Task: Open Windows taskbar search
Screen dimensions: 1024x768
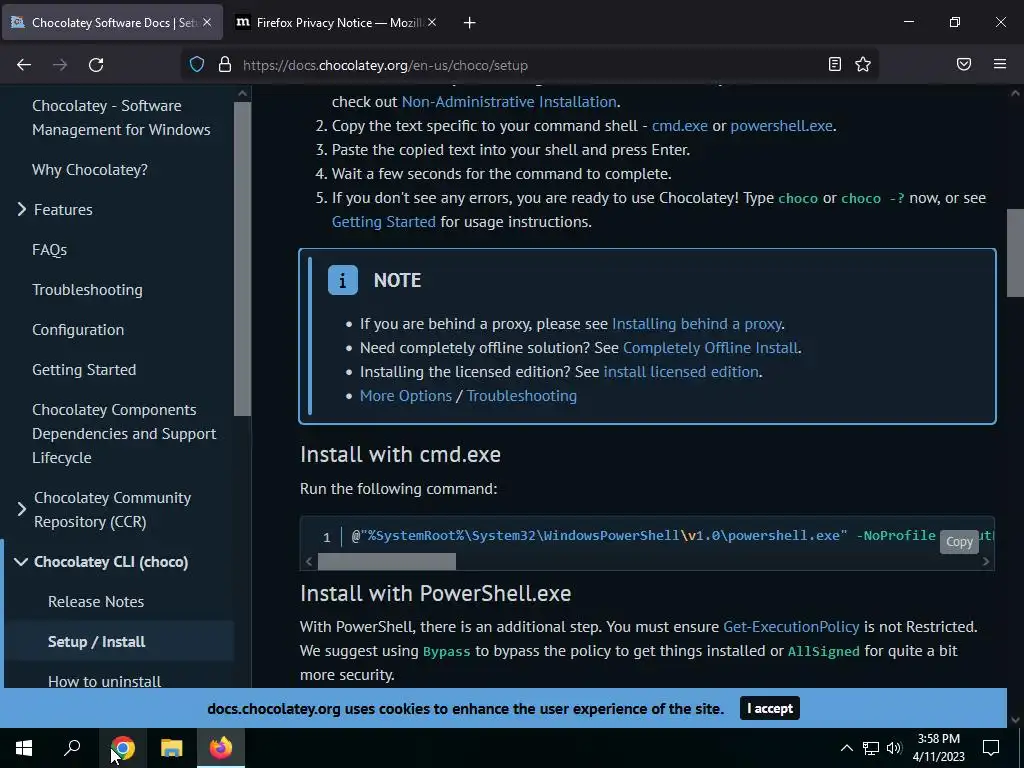Action: [x=72, y=748]
